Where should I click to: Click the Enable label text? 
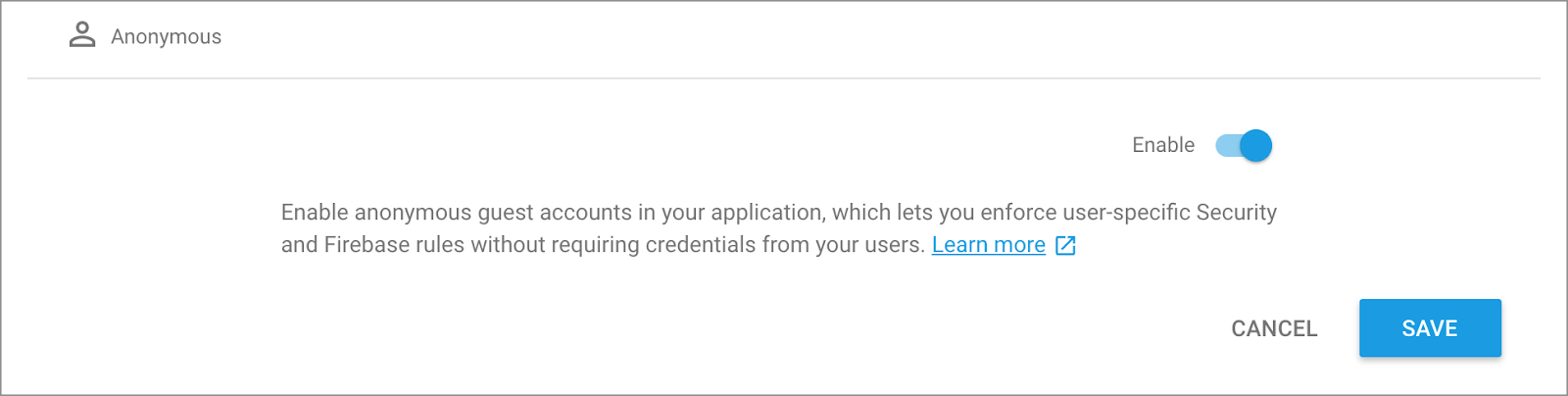pos(1163,145)
